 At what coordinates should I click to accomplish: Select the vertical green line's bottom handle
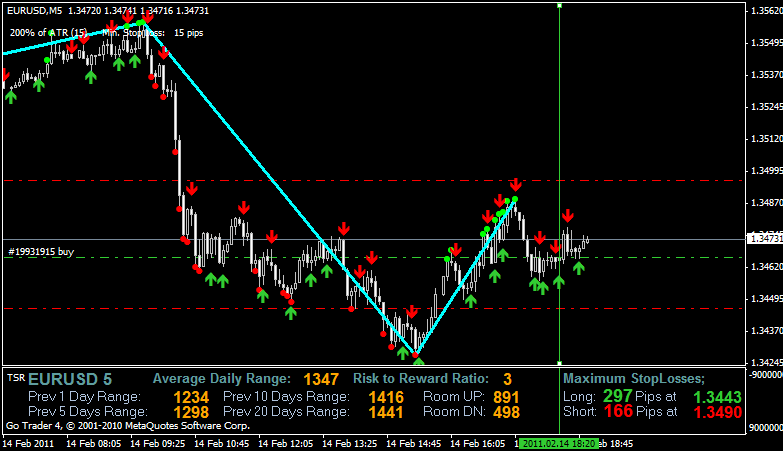point(559,363)
